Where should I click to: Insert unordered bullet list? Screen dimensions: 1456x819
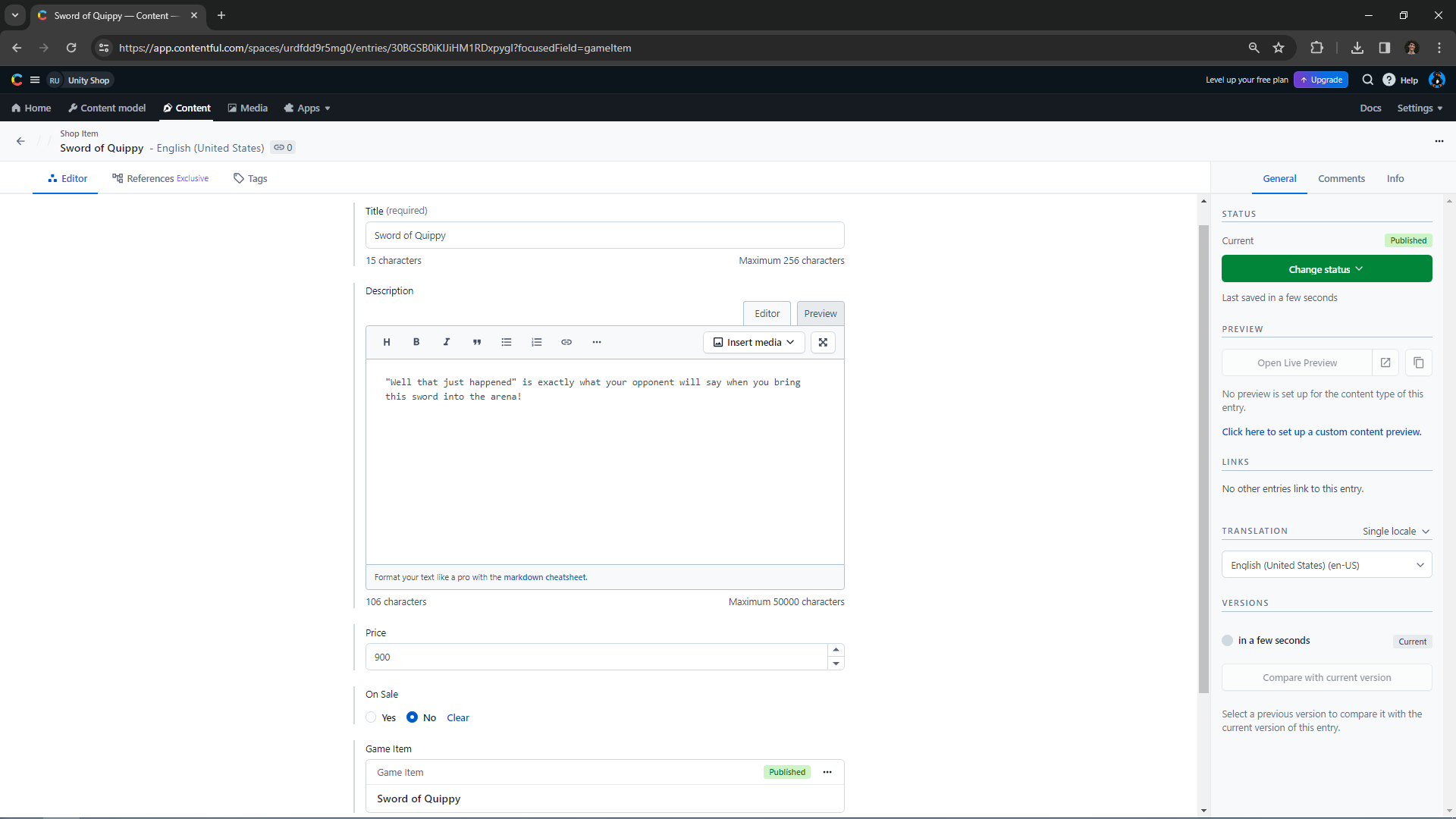(x=507, y=342)
